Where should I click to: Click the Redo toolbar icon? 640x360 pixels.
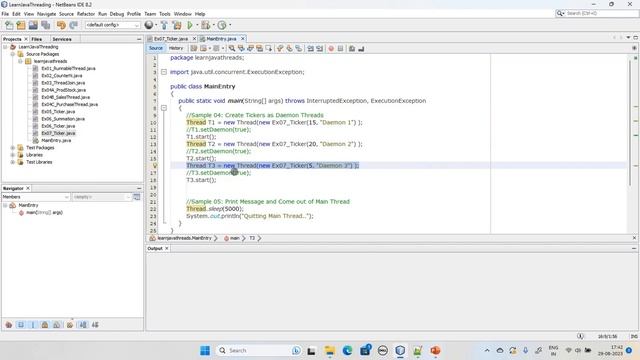tap(73, 25)
